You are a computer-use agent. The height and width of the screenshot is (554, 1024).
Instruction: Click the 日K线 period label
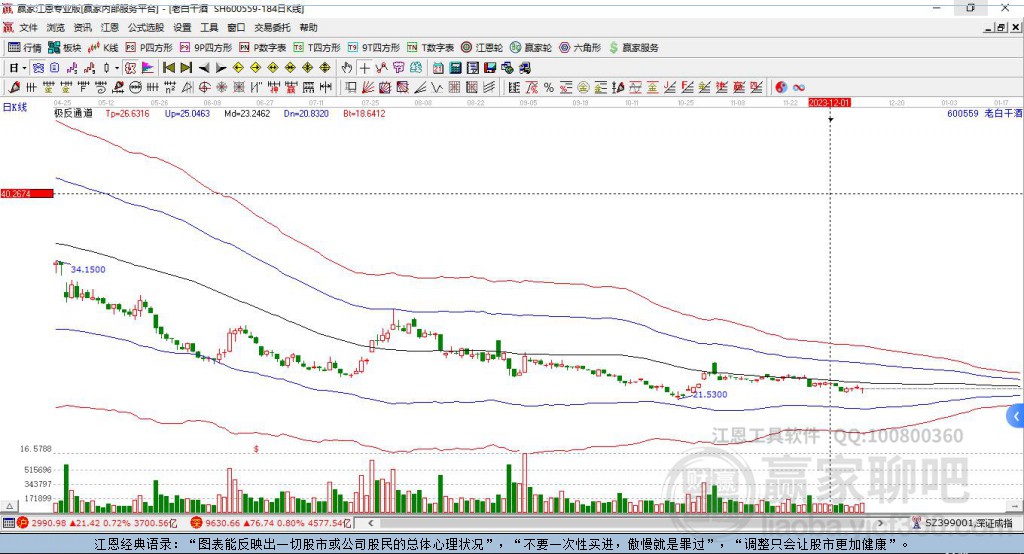[15, 107]
